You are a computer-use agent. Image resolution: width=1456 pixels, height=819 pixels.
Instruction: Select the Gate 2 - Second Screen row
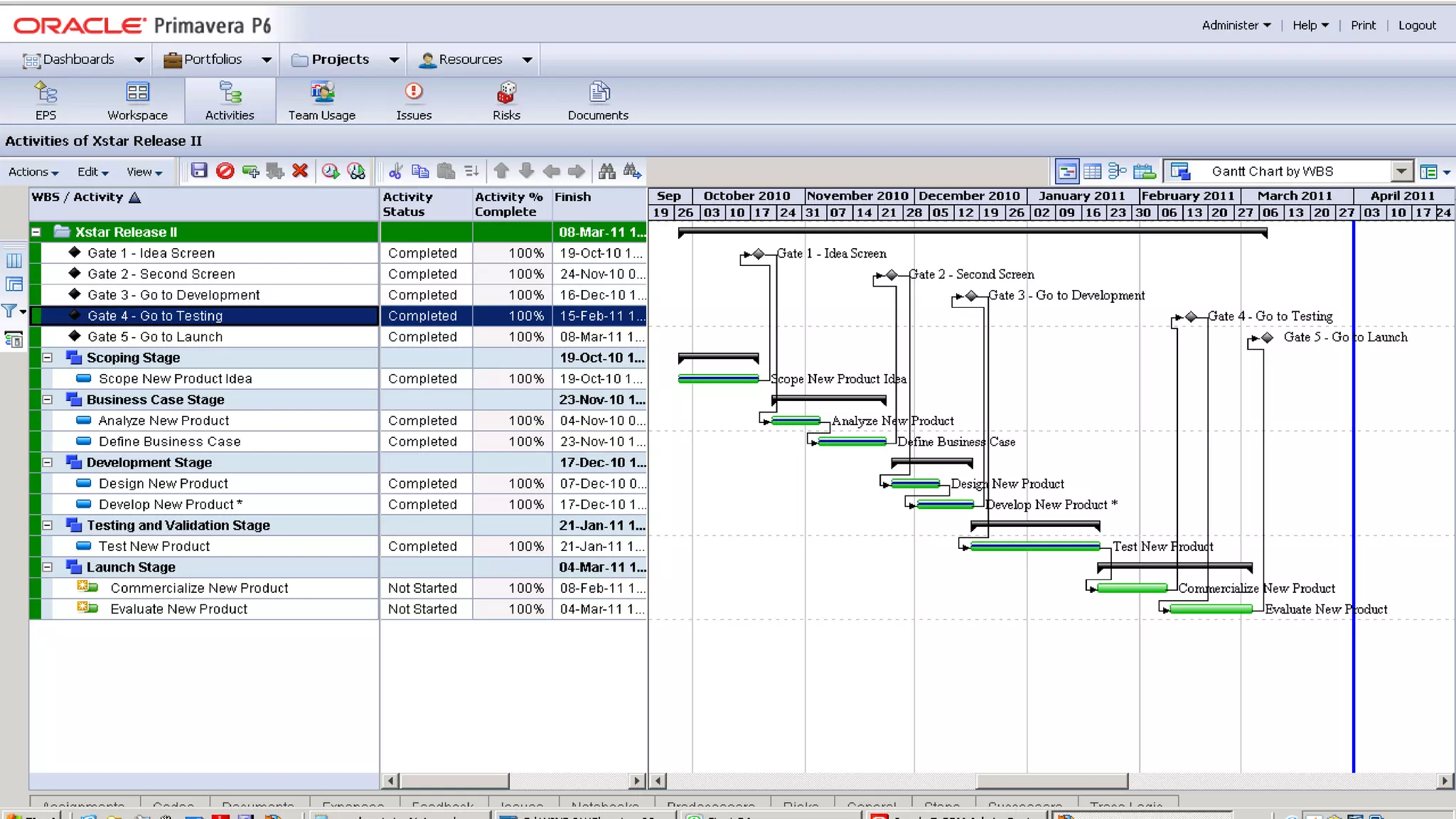point(338,274)
